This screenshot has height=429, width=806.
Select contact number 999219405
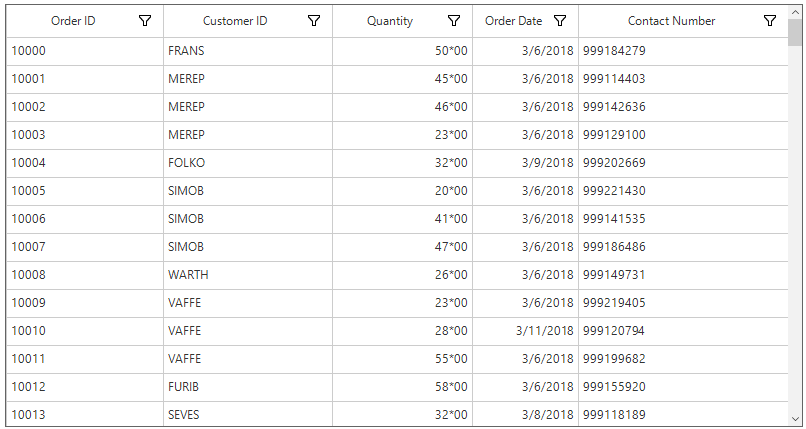pyautogui.click(x=683, y=303)
